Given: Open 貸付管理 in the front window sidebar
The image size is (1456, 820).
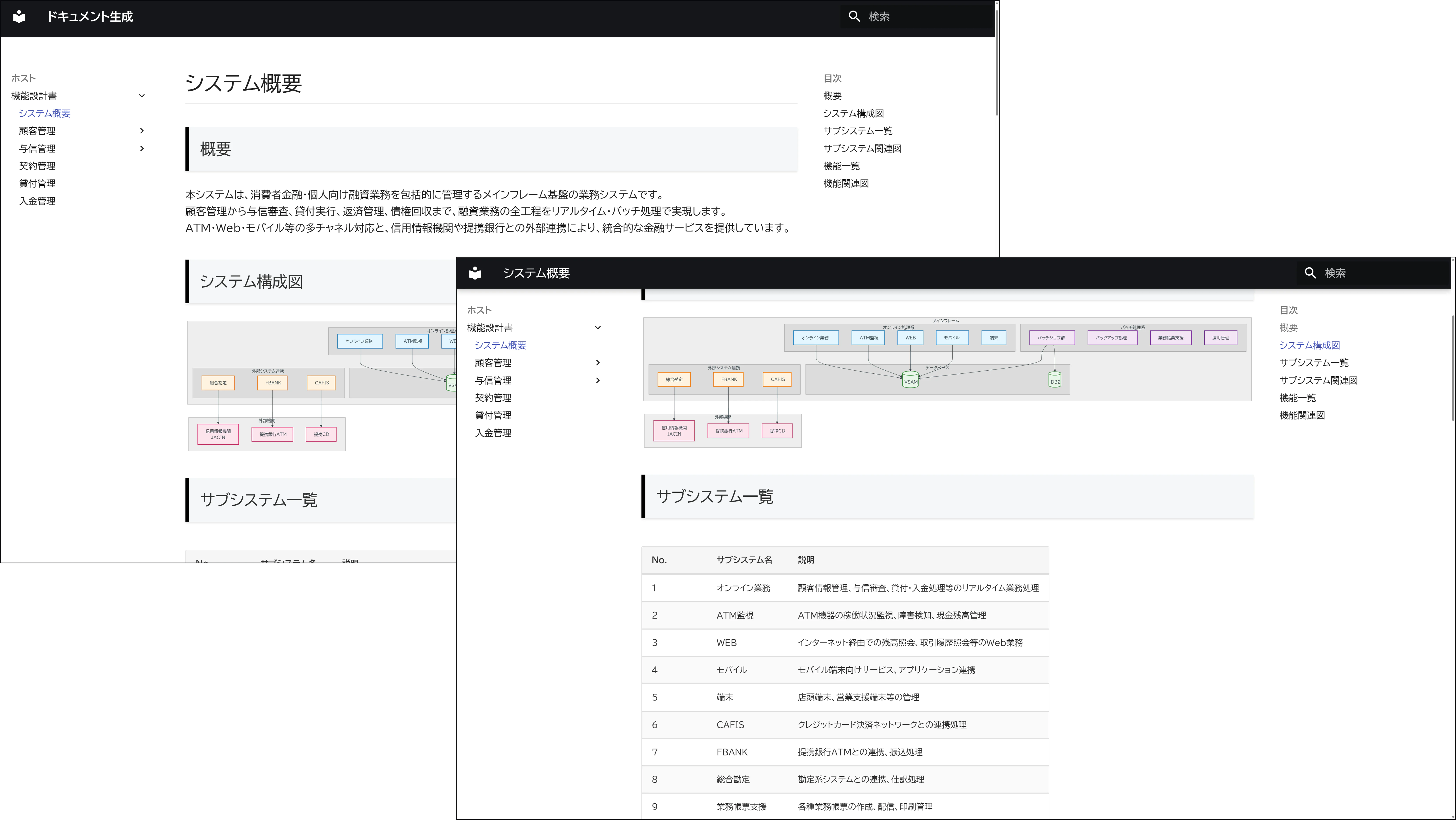Looking at the screenshot, I should (x=493, y=416).
